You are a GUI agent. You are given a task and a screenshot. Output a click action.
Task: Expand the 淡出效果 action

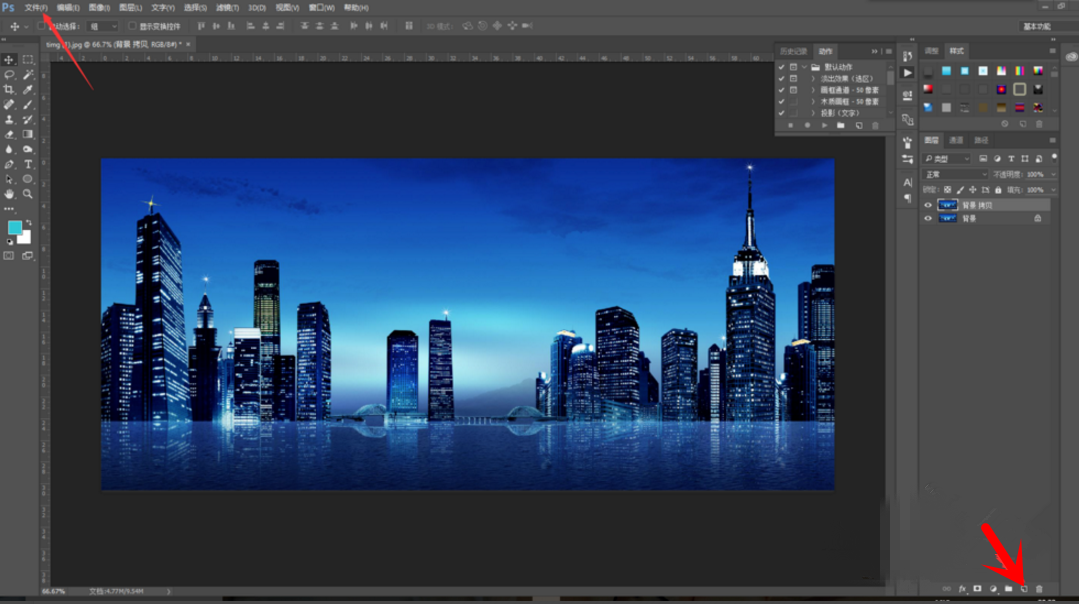pyautogui.click(x=813, y=78)
